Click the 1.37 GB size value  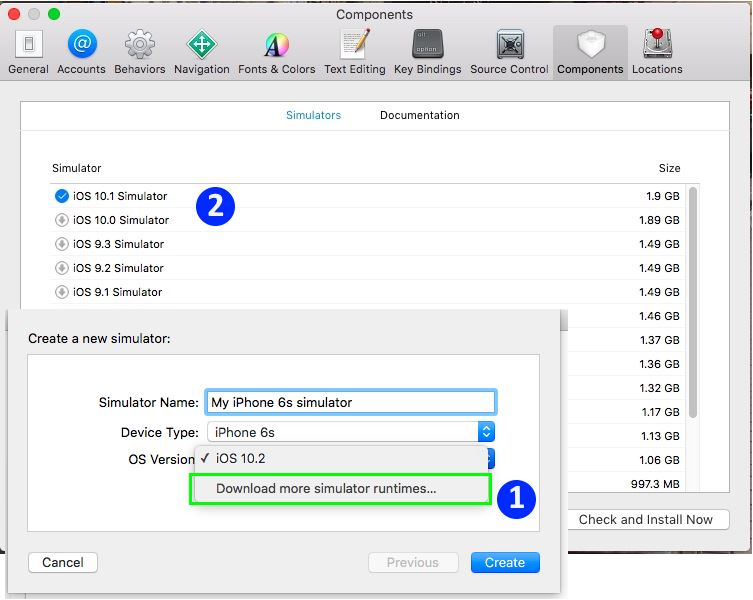(x=660, y=340)
